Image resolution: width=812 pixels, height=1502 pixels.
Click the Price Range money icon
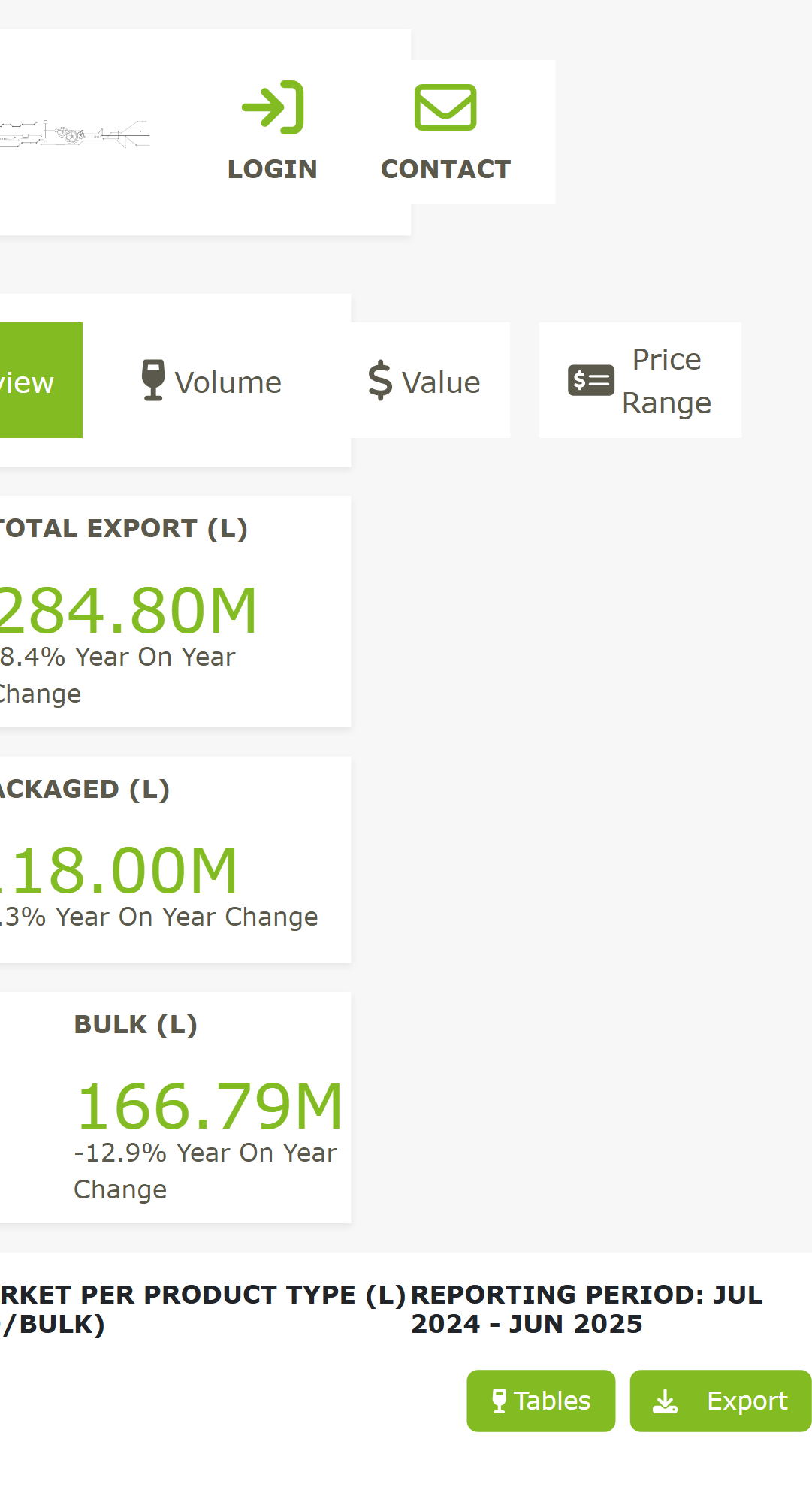(x=591, y=380)
